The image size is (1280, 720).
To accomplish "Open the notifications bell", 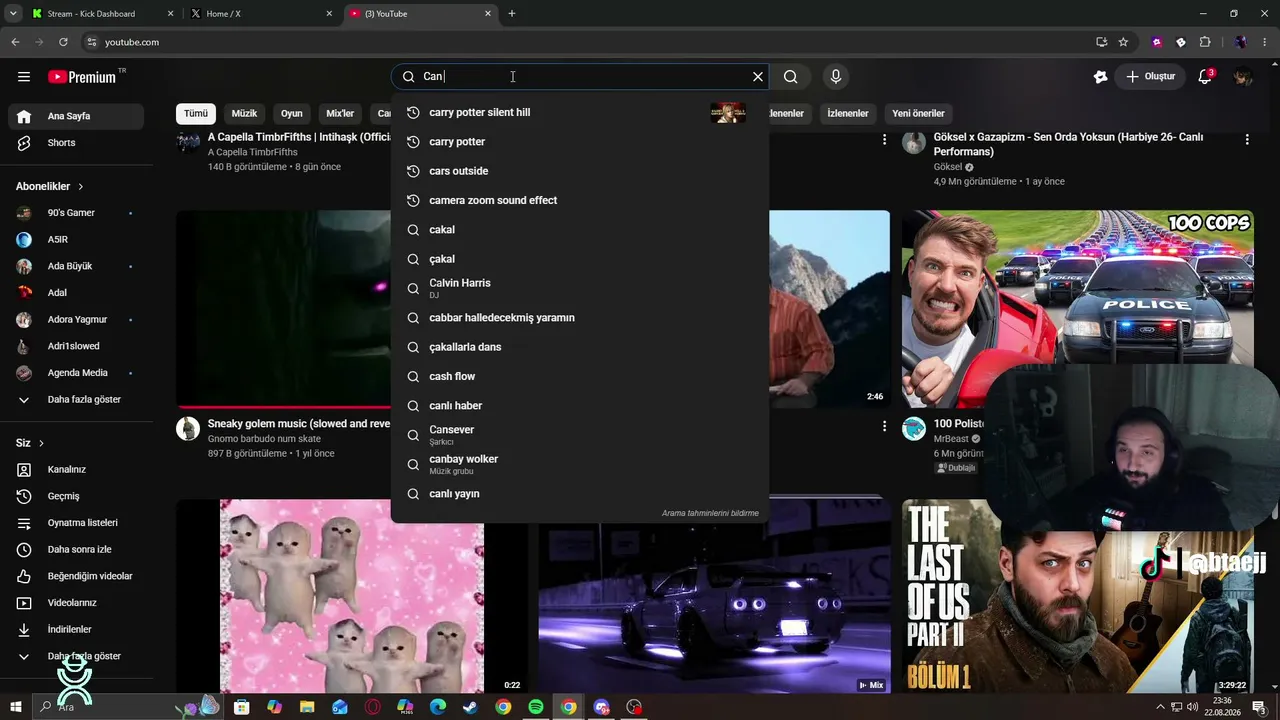I will click(1205, 77).
